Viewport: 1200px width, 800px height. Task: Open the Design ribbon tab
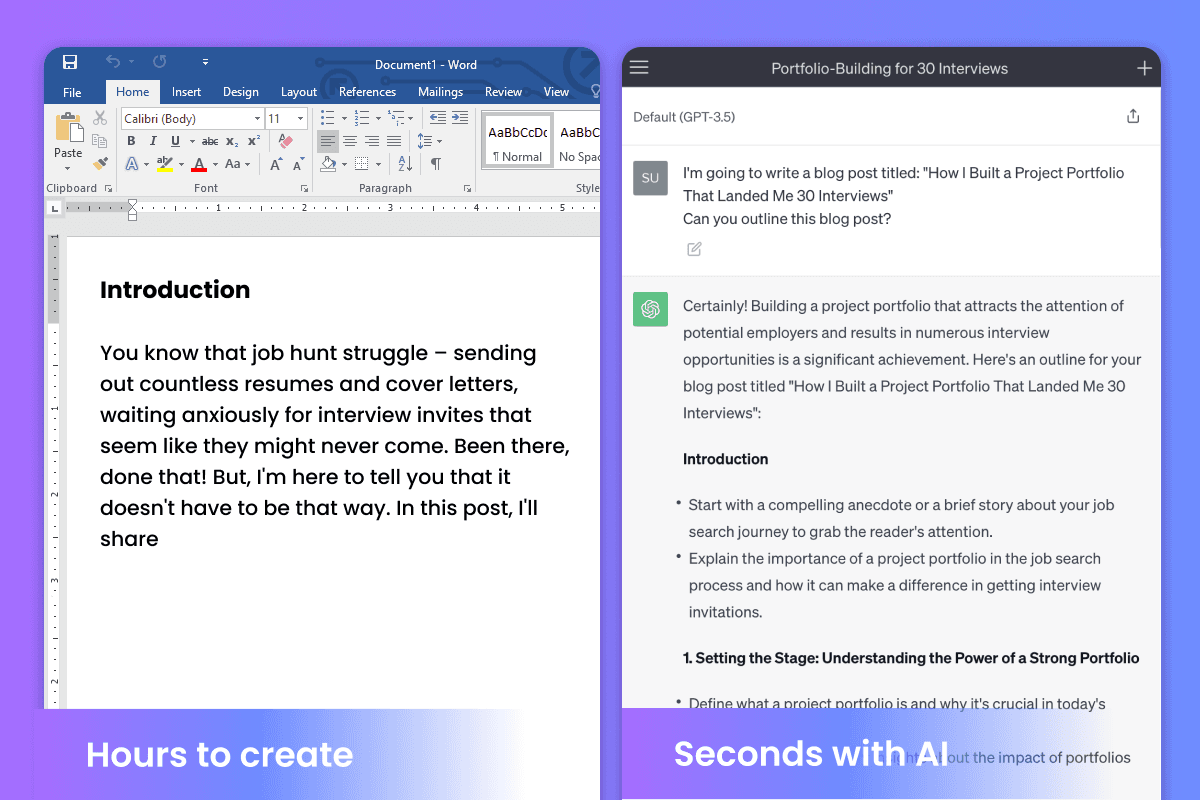coord(241,91)
